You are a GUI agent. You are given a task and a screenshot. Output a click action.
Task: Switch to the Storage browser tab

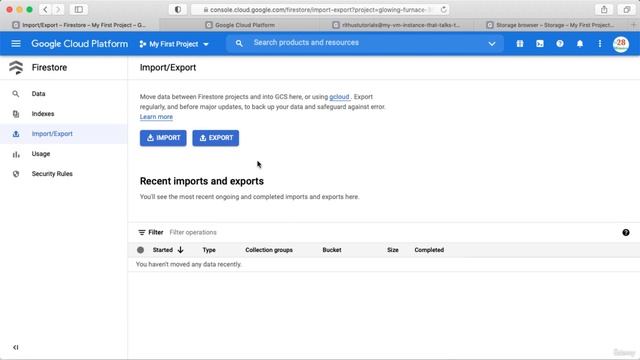point(550,25)
